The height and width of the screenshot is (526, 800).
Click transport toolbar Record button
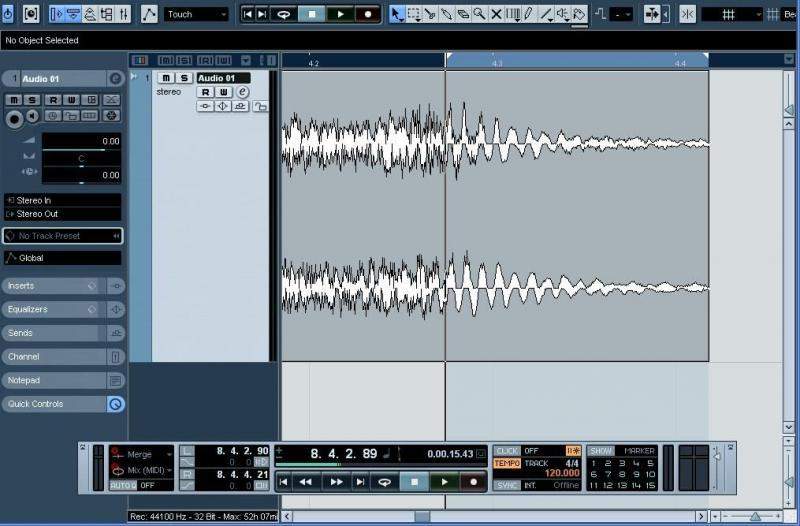368,14
